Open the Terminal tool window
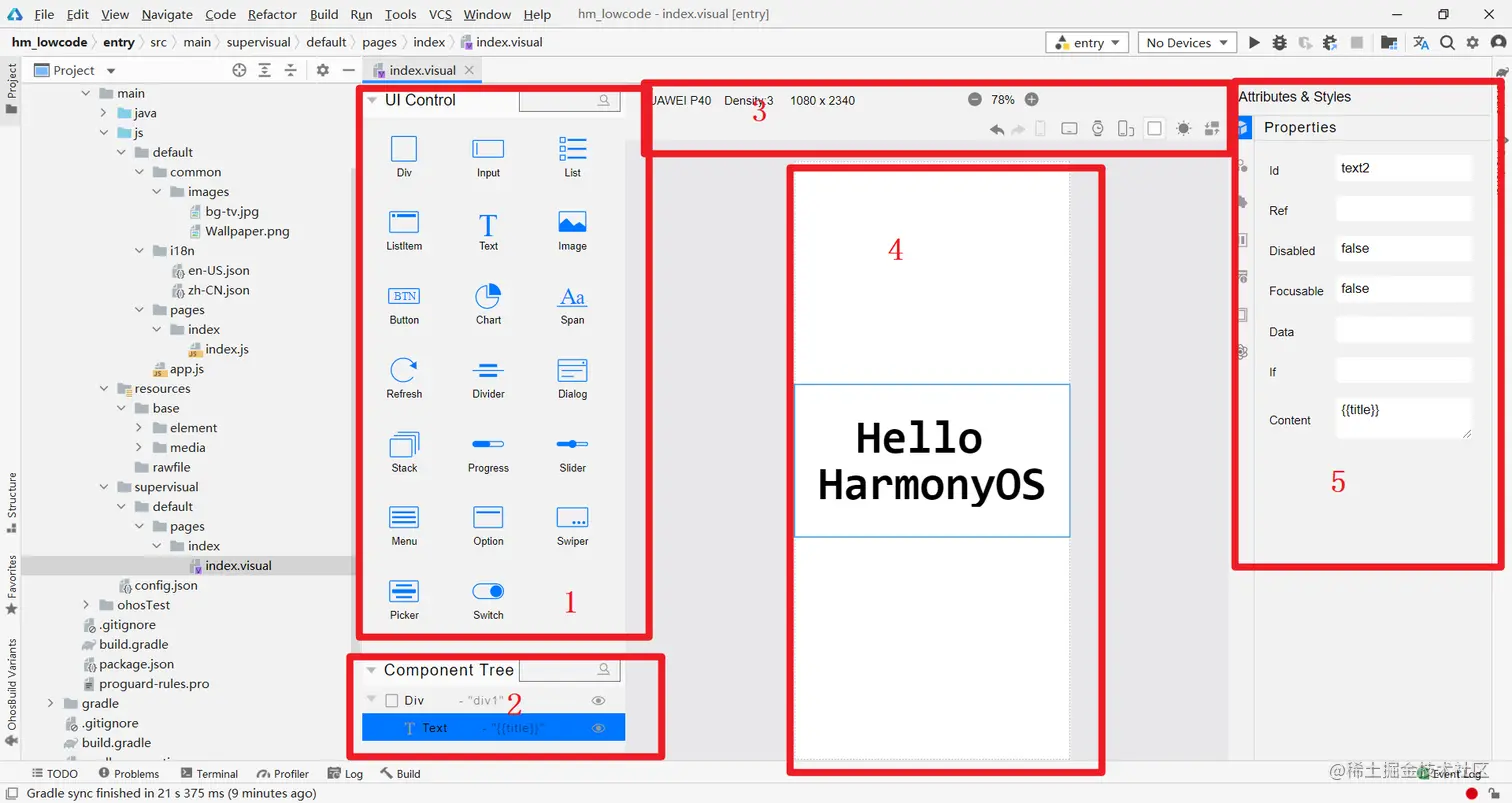The image size is (1512, 803). pyautogui.click(x=209, y=774)
